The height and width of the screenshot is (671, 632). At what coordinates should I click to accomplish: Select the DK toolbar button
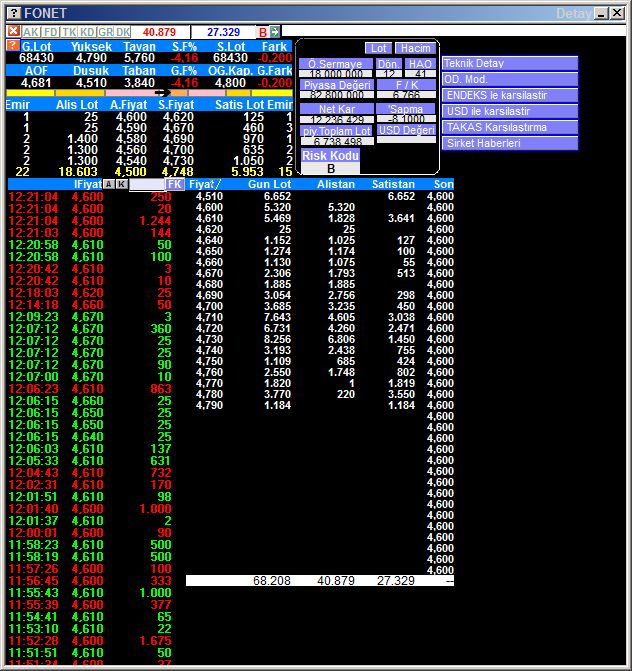(123, 32)
